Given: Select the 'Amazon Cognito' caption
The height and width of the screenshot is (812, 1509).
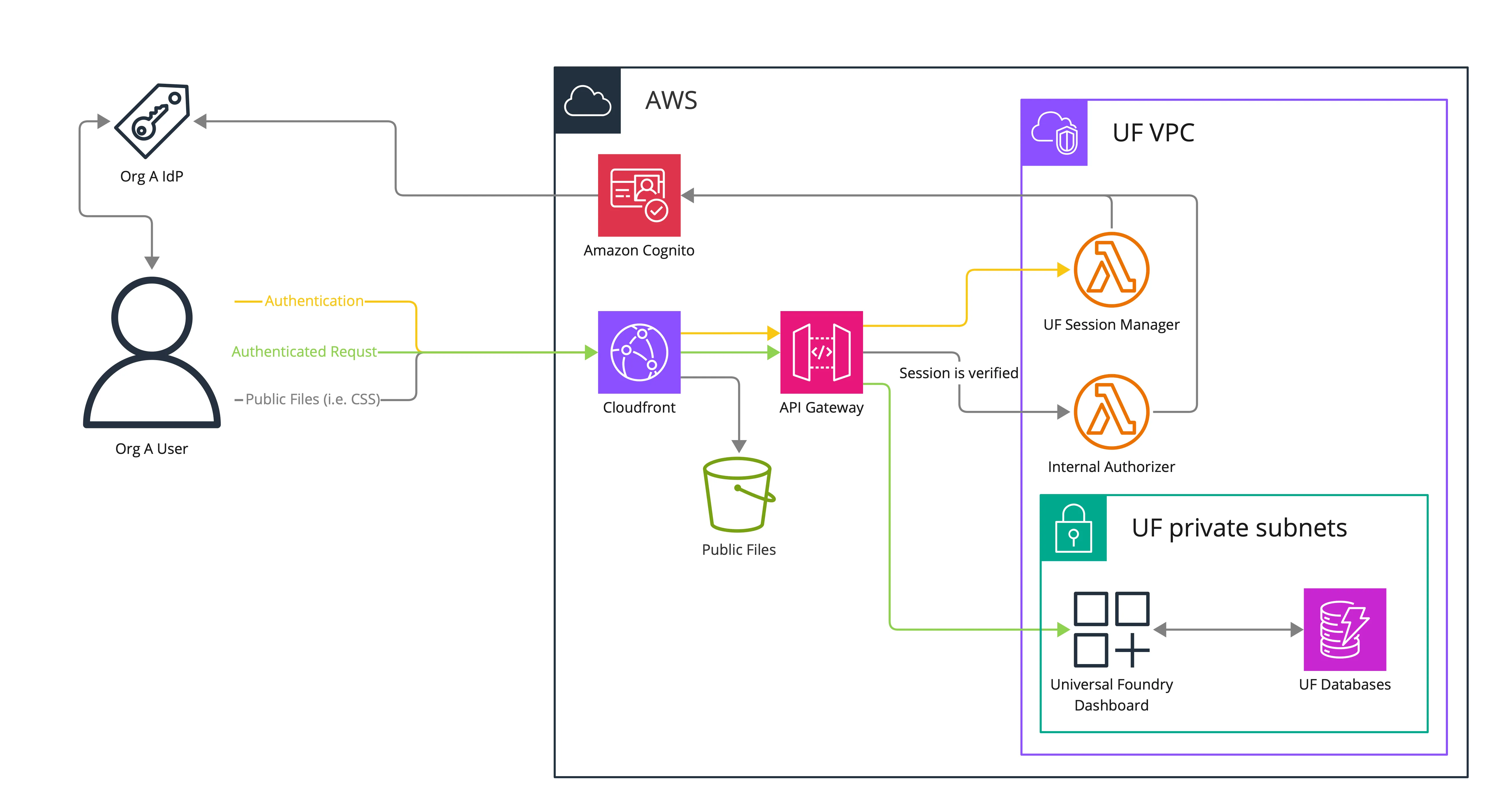Looking at the screenshot, I should tap(639, 251).
